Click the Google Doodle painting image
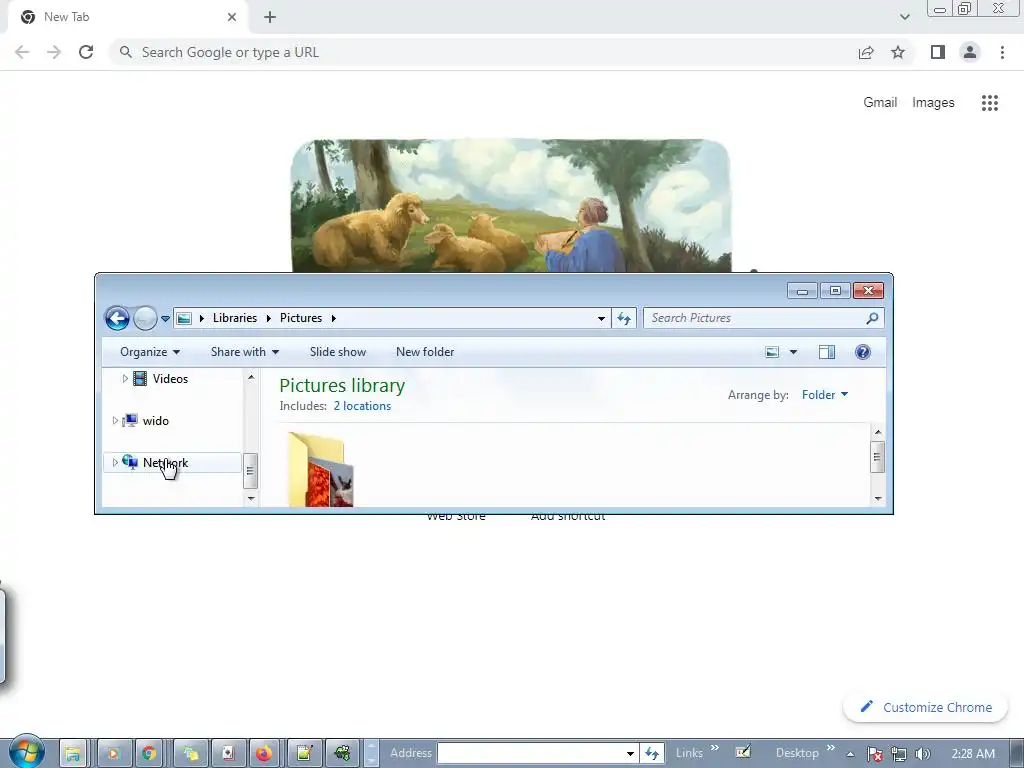 click(x=511, y=206)
